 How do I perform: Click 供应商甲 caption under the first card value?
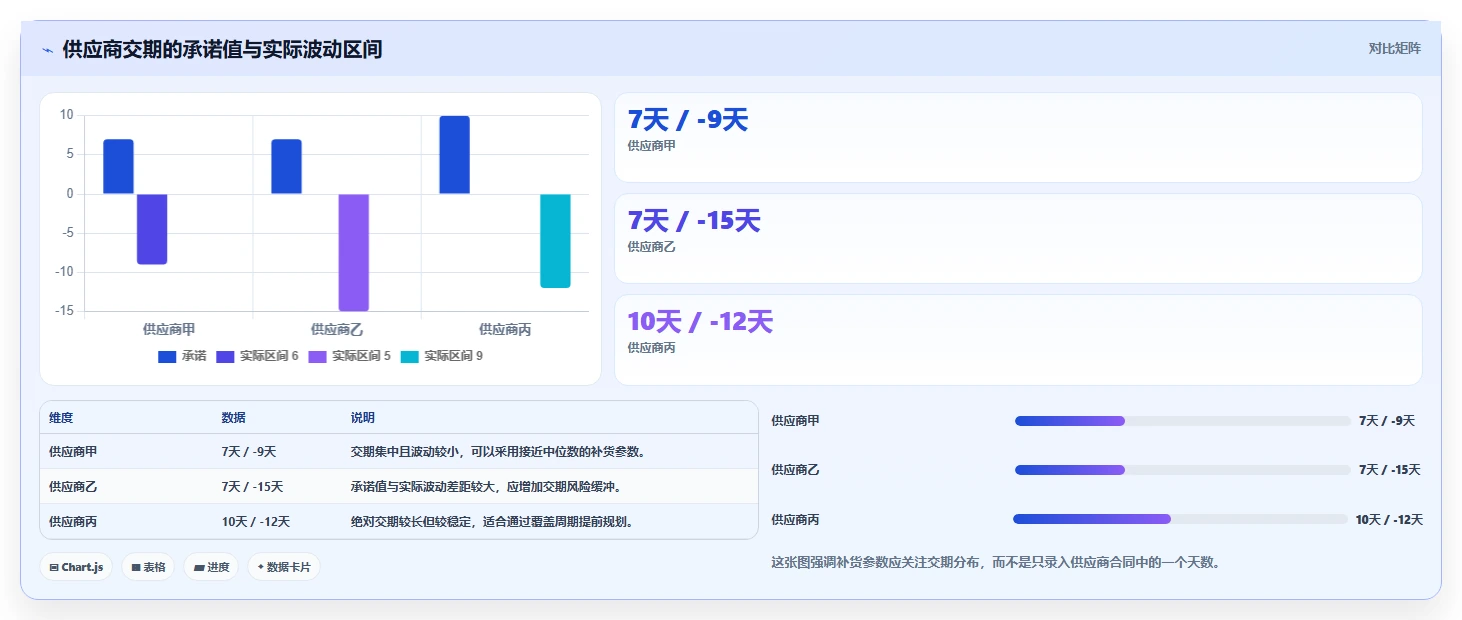click(x=651, y=146)
